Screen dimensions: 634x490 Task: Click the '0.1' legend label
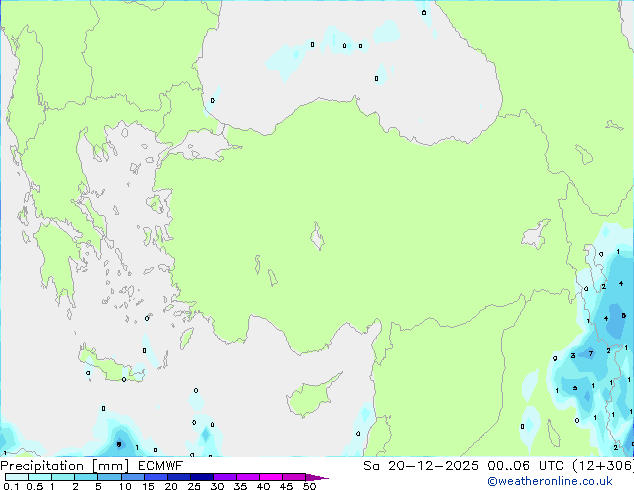click(11, 486)
